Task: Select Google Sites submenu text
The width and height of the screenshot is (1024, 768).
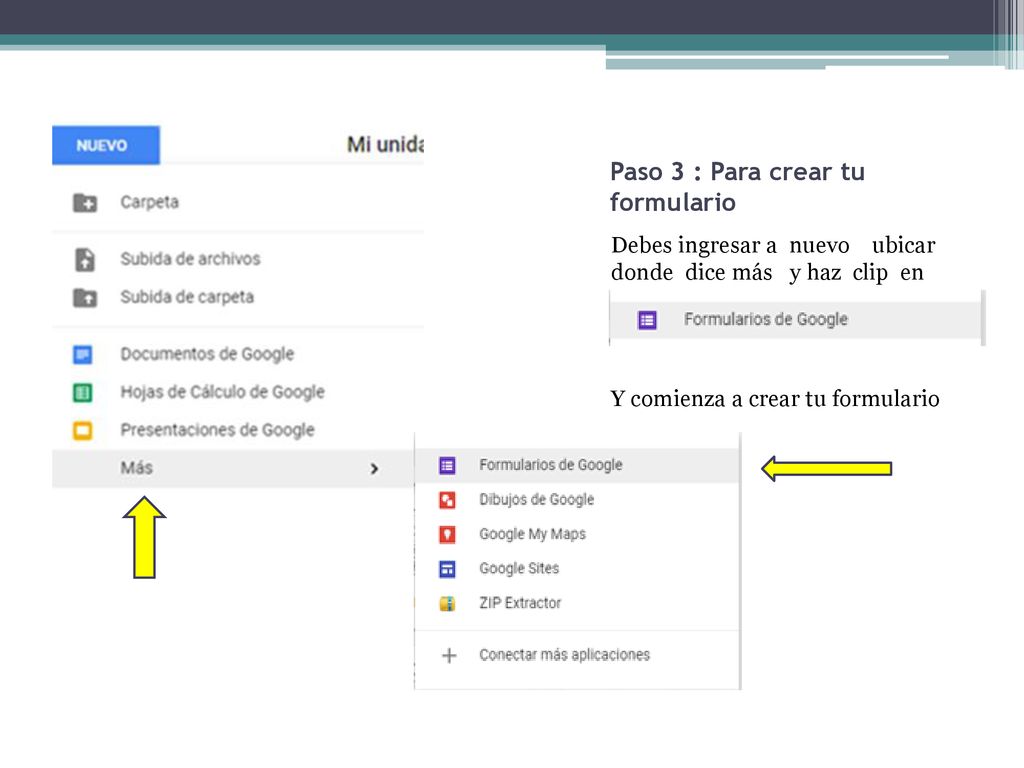Action: (x=519, y=568)
